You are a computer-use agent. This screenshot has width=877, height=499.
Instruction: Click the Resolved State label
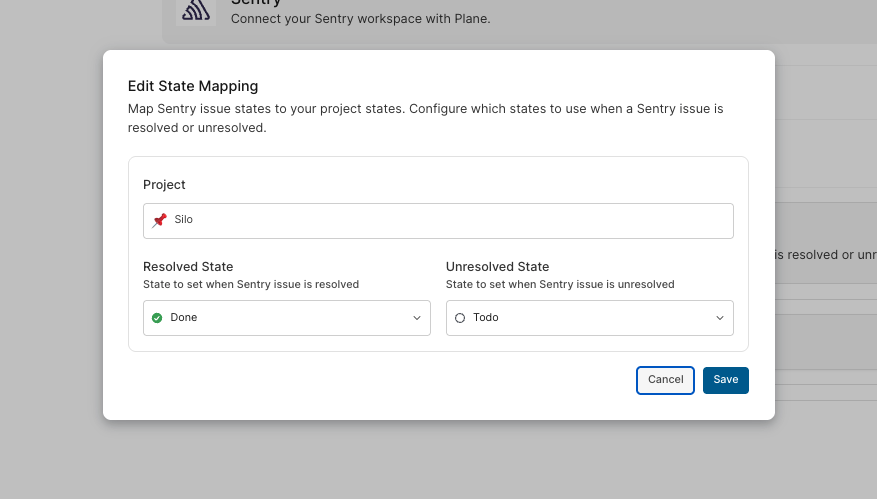(188, 267)
